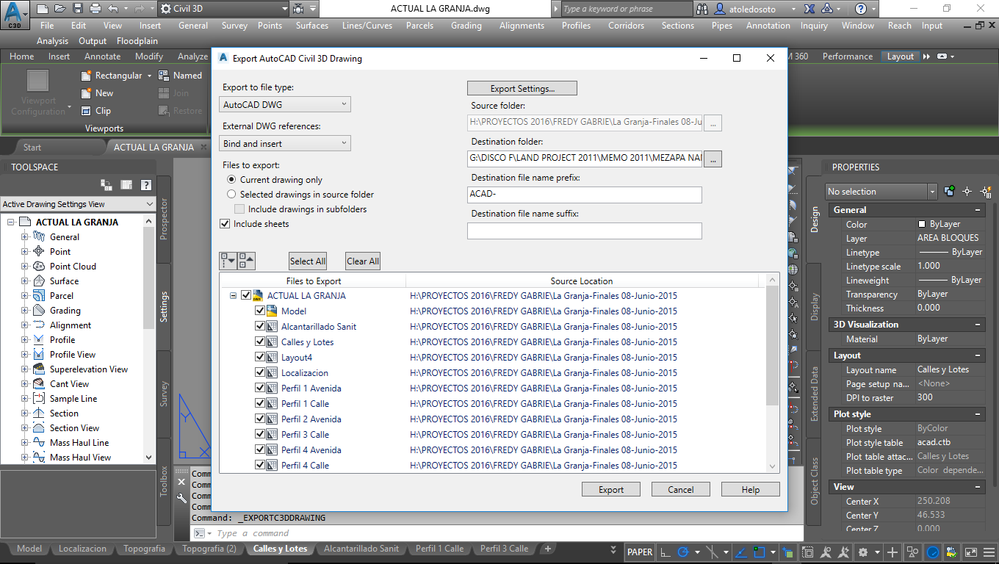Click the Autodesk Exchange Apps X icon
The height and width of the screenshot is (564, 999).
809,9
